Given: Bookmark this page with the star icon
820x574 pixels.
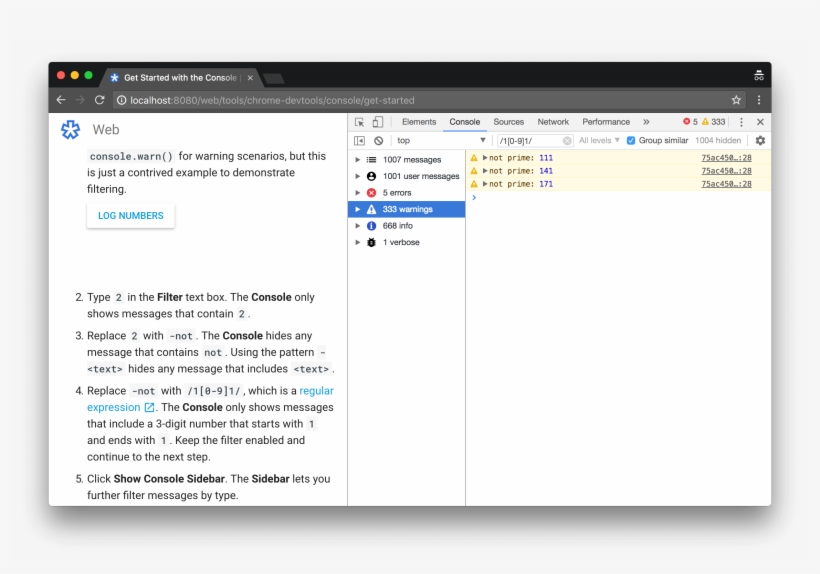Looking at the screenshot, I should pos(737,100).
